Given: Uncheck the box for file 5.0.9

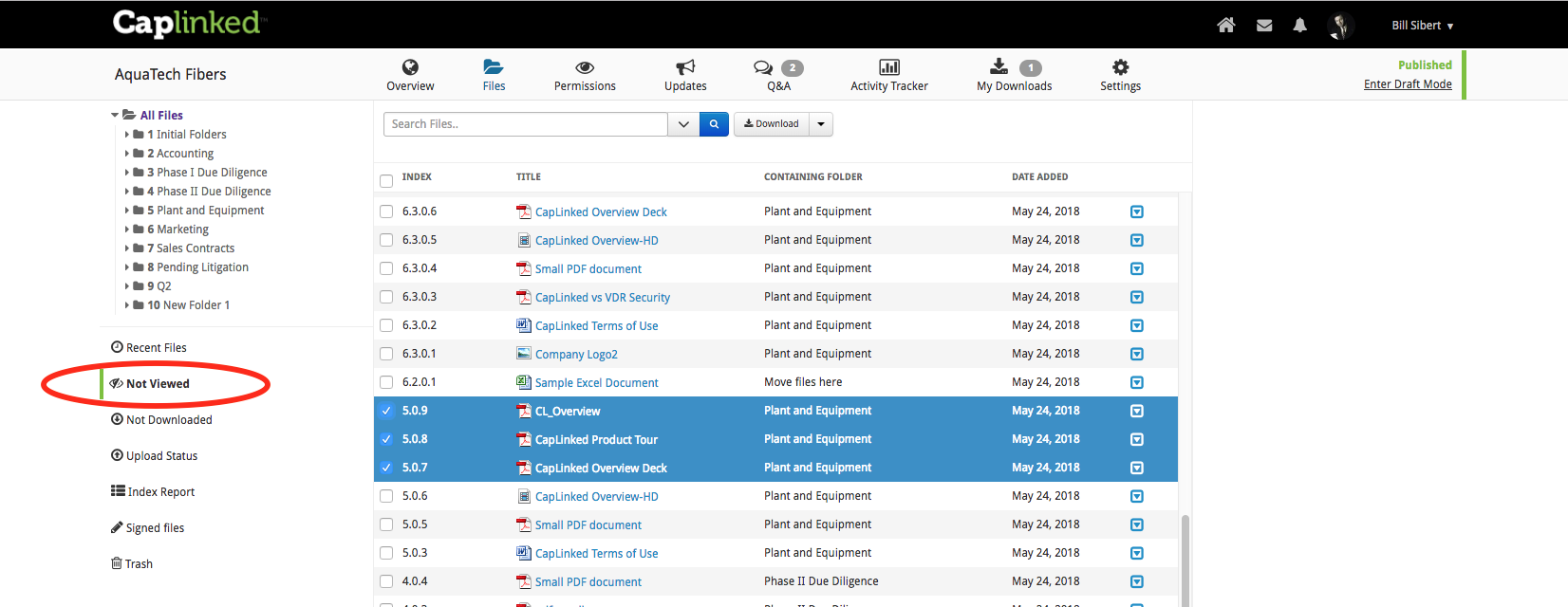Looking at the screenshot, I should tap(386, 411).
